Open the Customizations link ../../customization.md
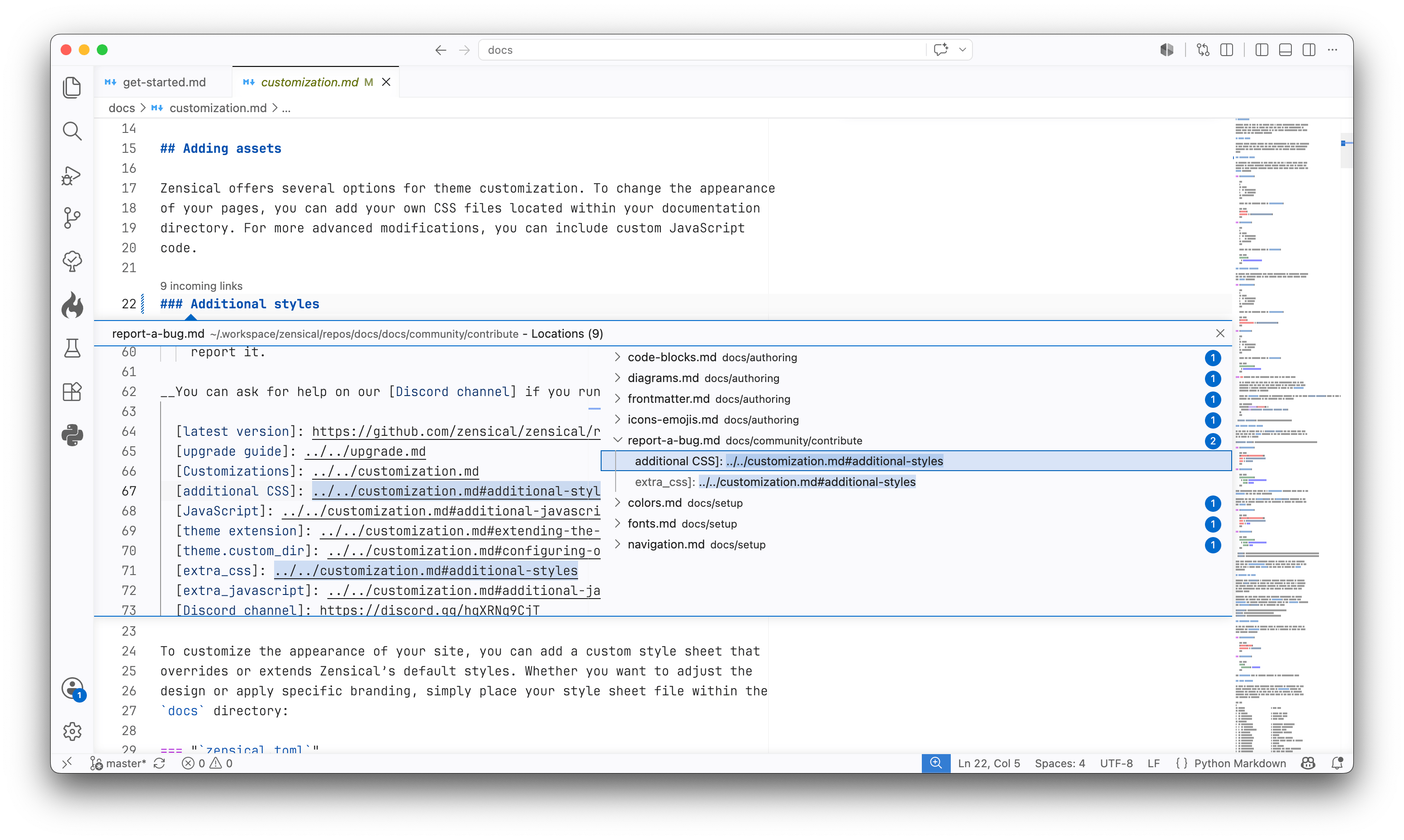 pos(395,471)
